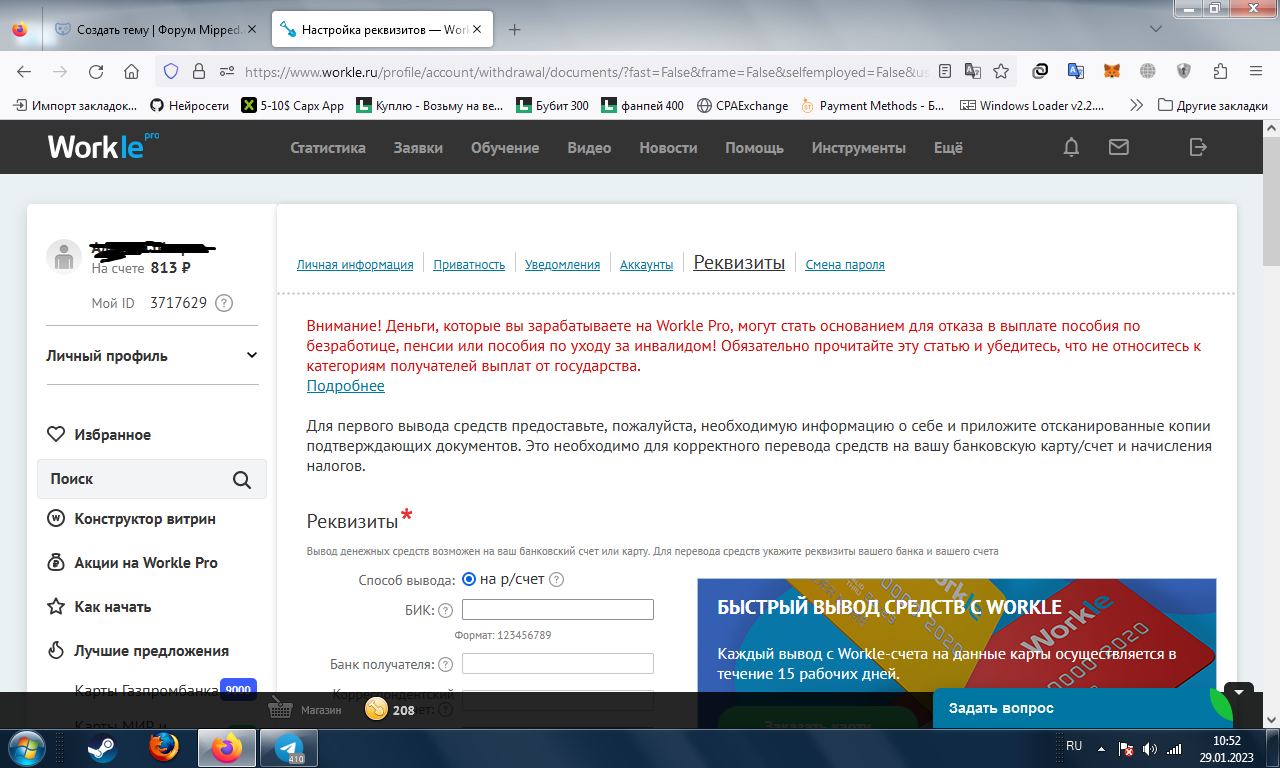
Task: Click the Магазин basket icon
Action: (281, 710)
